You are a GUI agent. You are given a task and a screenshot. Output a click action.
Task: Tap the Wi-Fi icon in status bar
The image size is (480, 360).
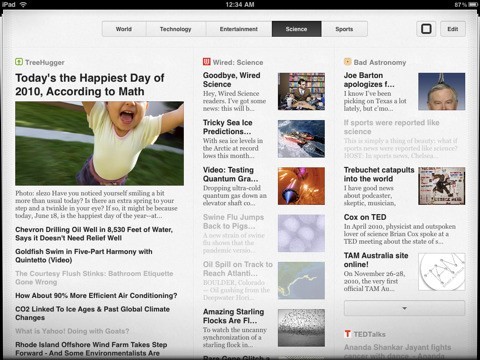pos(23,4)
